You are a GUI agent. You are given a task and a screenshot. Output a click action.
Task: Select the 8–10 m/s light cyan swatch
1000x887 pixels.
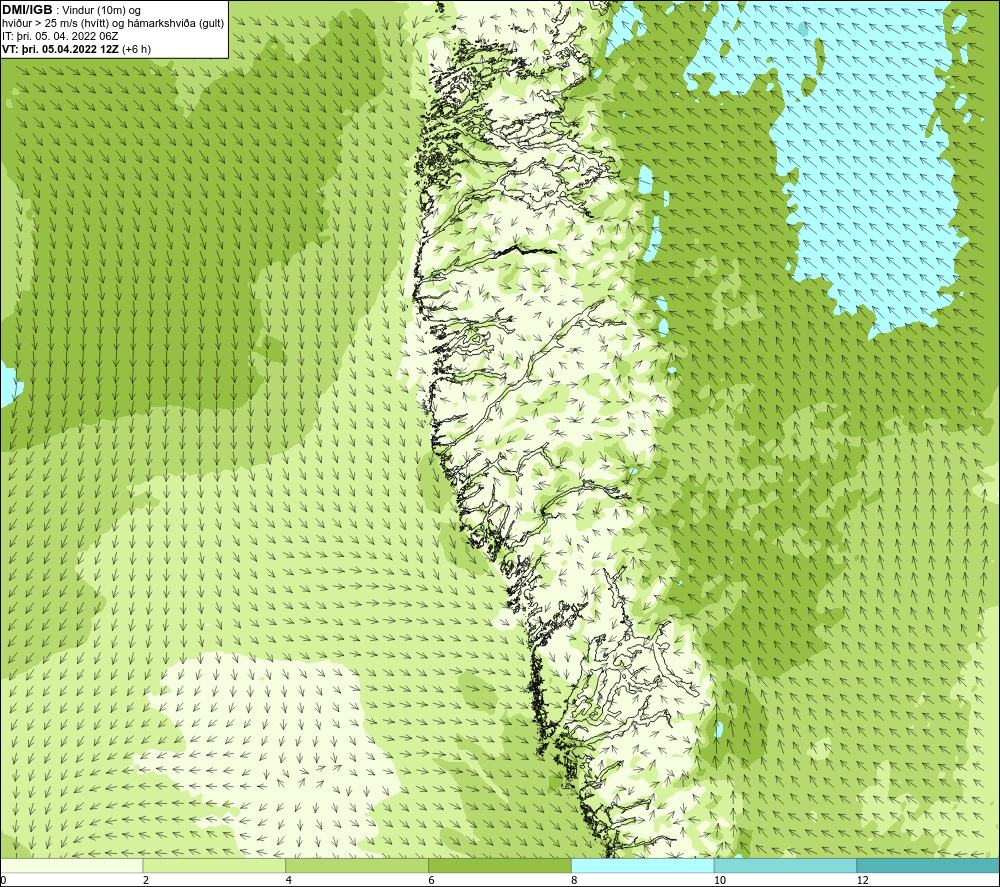click(643, 865)
